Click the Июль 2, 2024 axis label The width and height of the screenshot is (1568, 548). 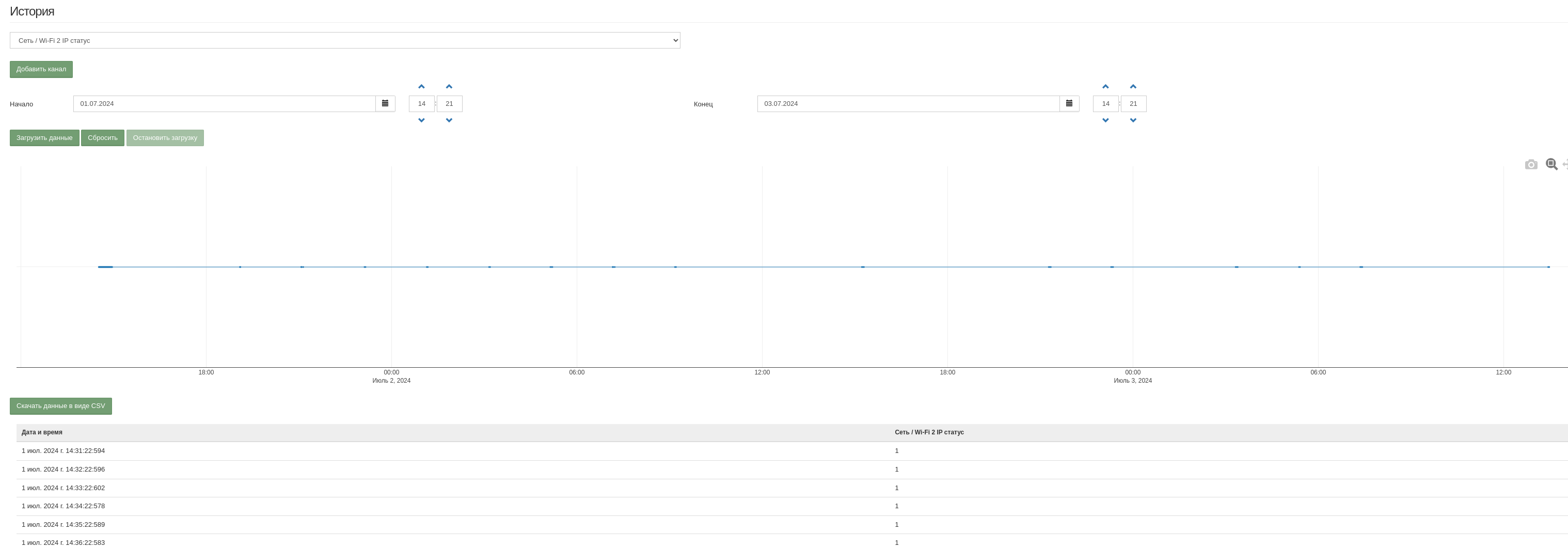coord(391,381)
